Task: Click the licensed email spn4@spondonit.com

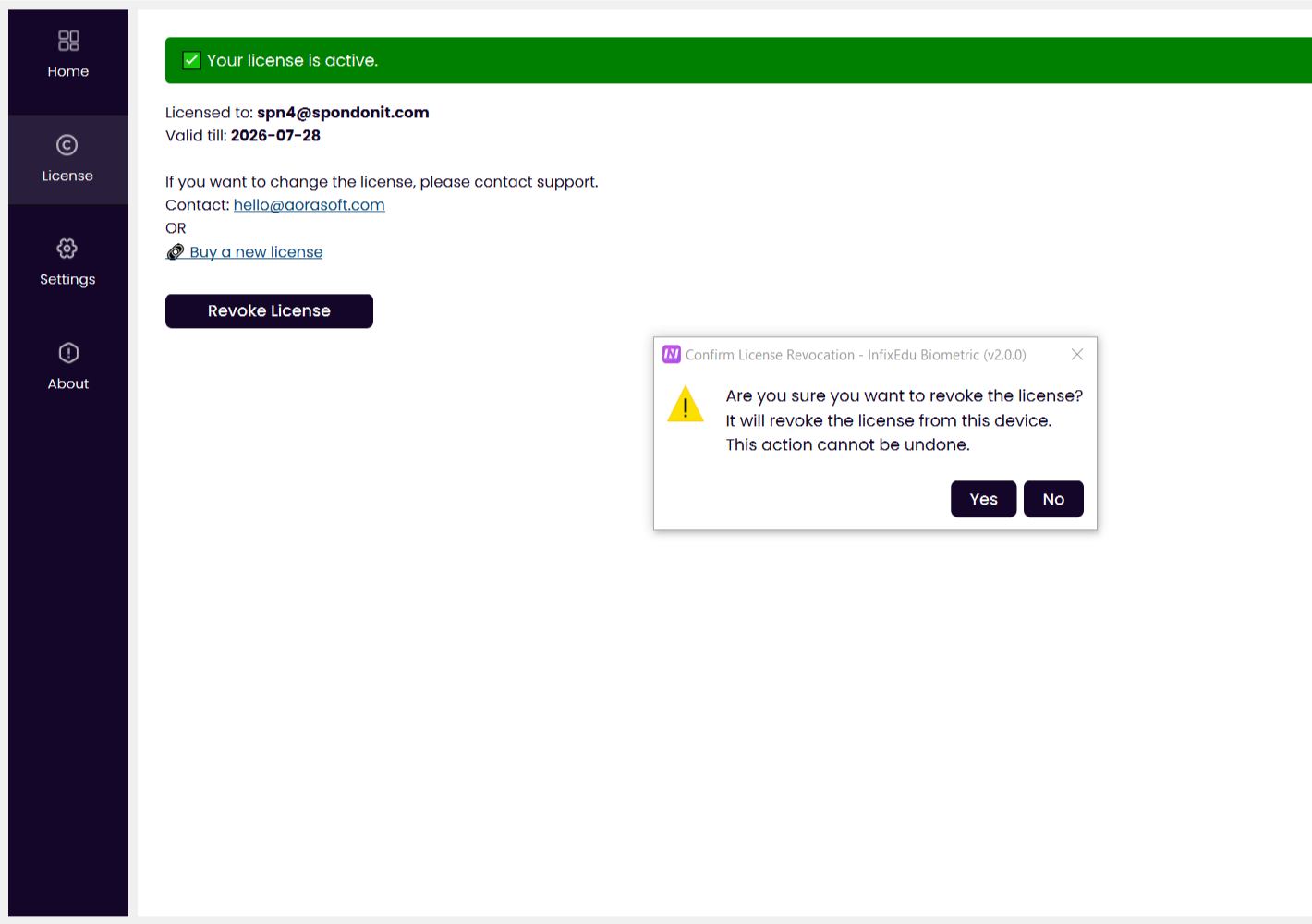Action: pos(343,113)
